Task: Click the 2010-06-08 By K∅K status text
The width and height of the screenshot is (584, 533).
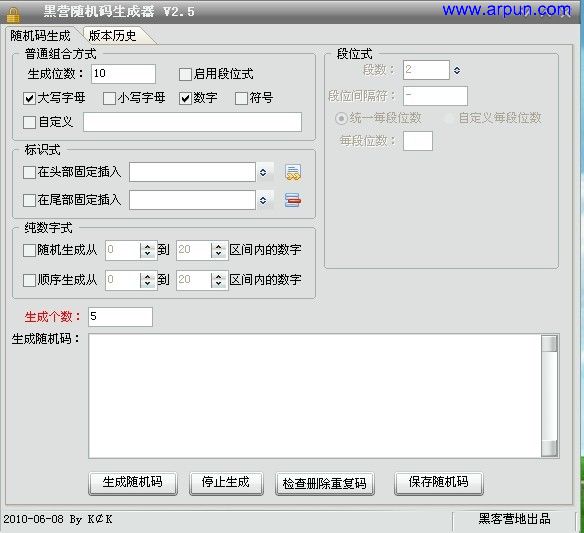Action: pos(58,519)
